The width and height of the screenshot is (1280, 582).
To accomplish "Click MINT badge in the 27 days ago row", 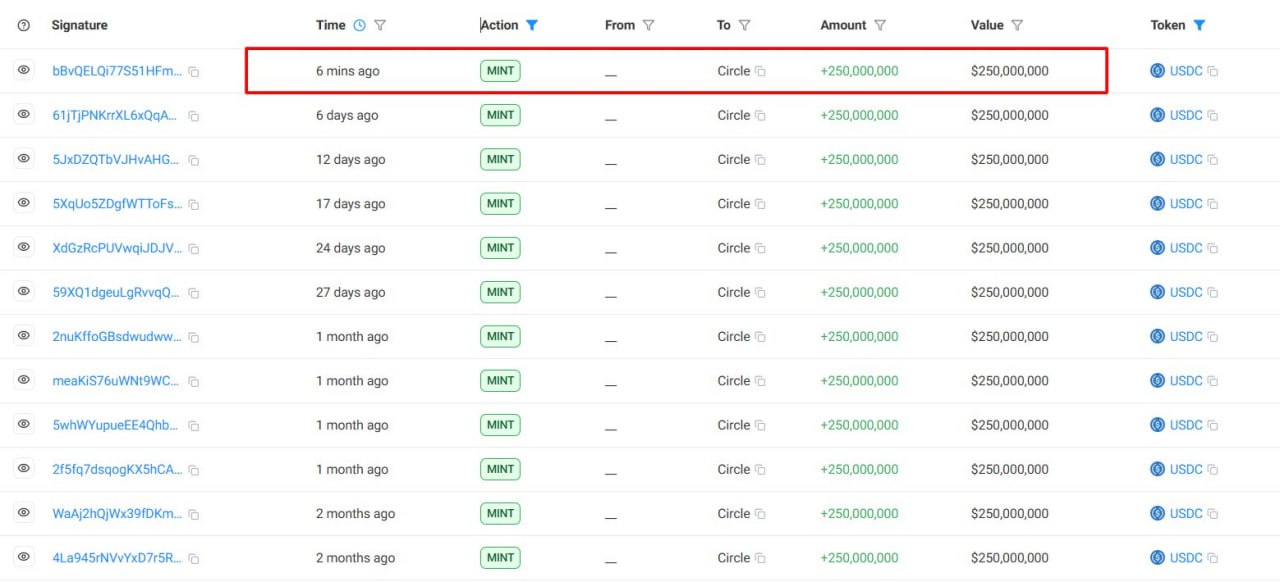I will point(500,292).
